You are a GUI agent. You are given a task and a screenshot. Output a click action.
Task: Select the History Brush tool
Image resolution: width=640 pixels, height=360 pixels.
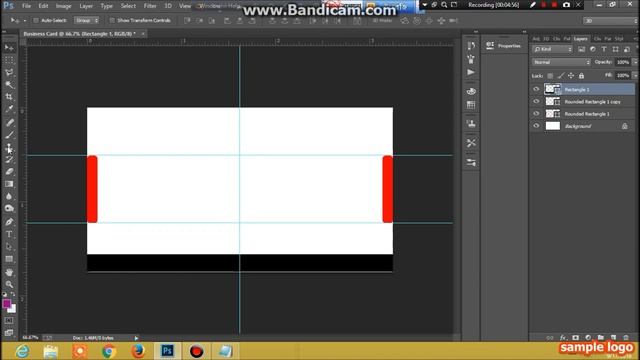(9, 160)
